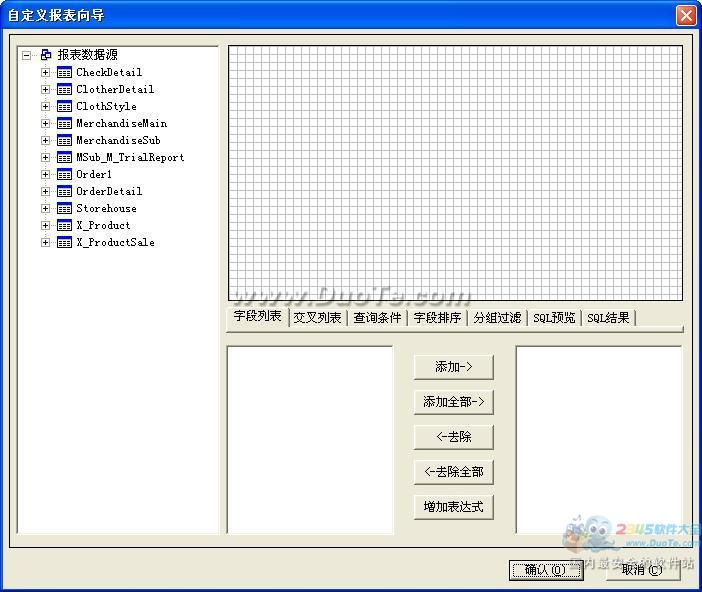Click the Storehouse table icon
702x592 pixels.
pyautogui.click(x=64, y=208)
